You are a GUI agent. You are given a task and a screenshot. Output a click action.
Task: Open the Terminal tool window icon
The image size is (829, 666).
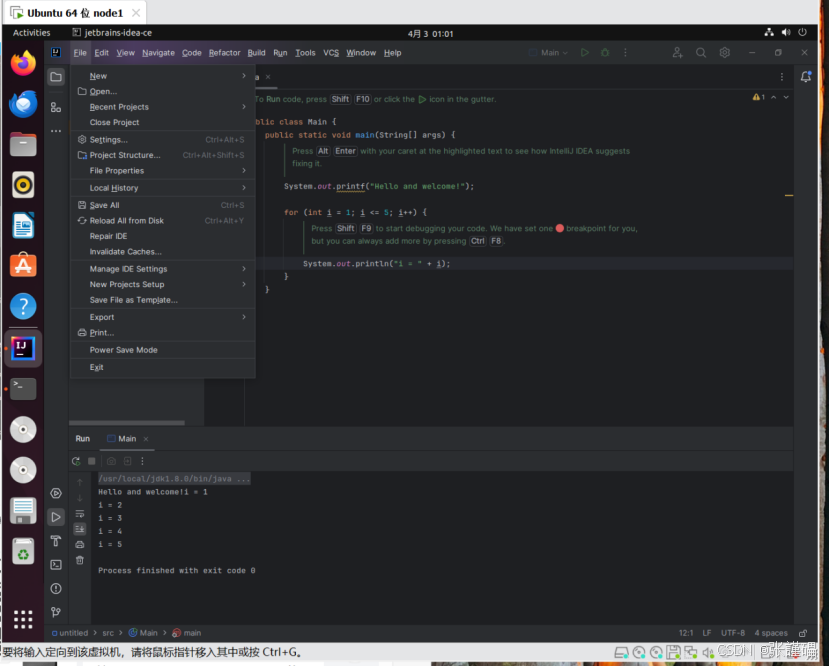pos(56,564)
